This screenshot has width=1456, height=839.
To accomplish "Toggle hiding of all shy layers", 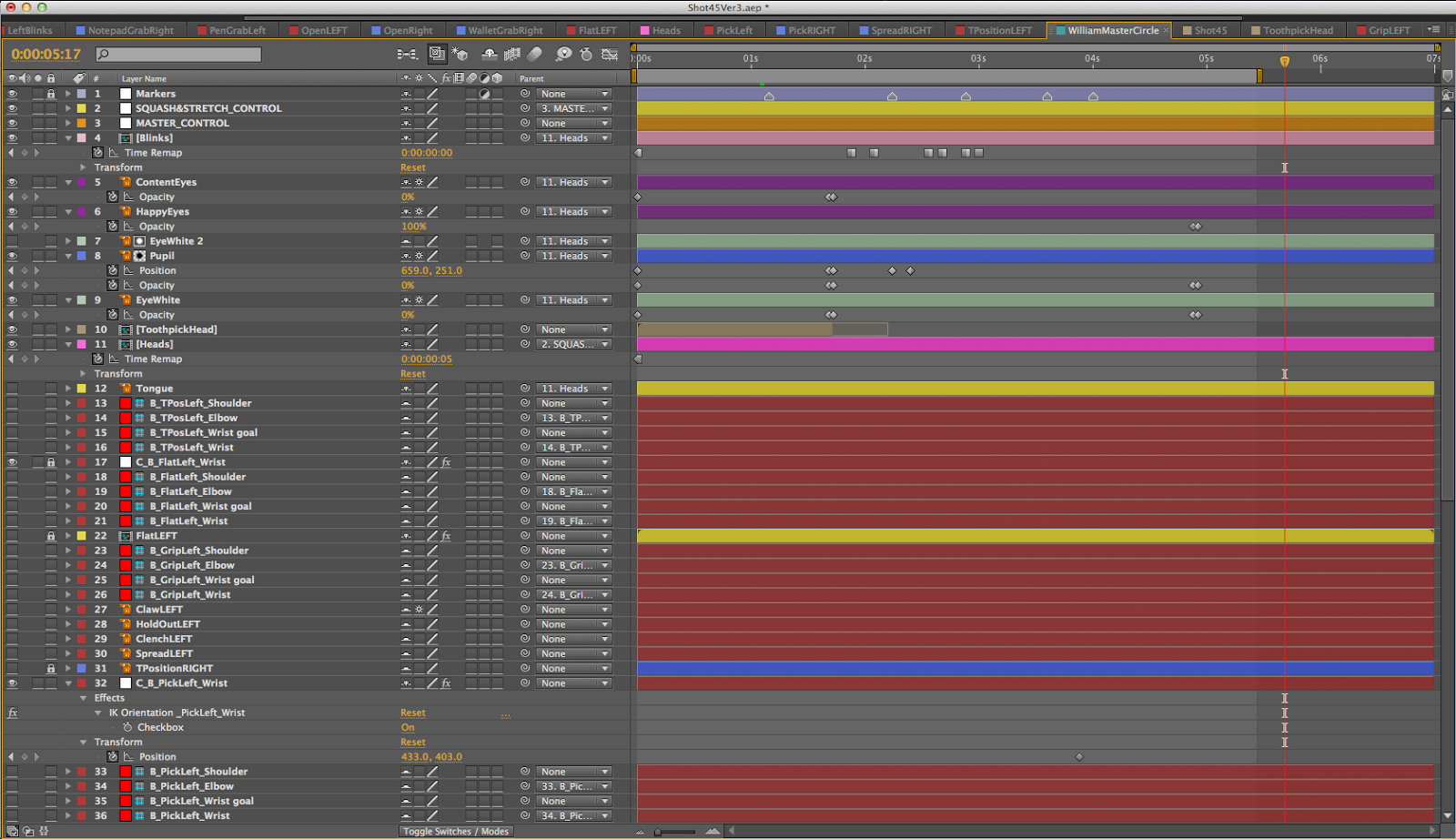I will [x=490, y=55].
